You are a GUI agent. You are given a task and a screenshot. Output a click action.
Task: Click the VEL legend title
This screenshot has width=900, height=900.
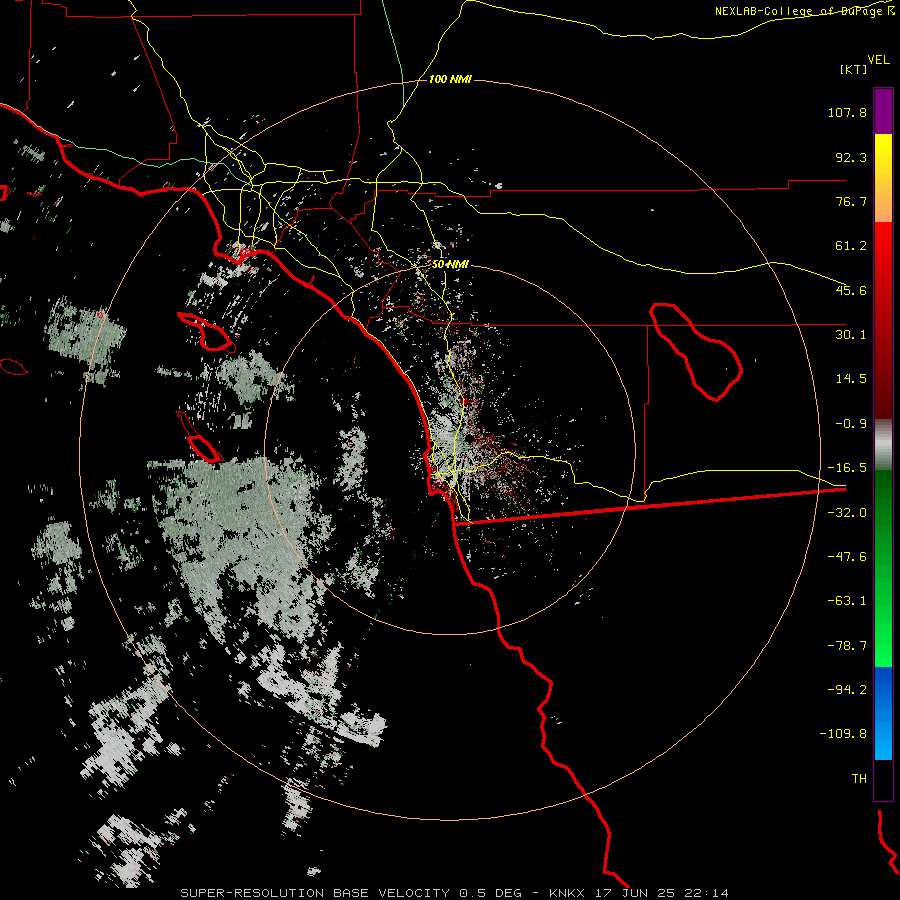(878, 60)
